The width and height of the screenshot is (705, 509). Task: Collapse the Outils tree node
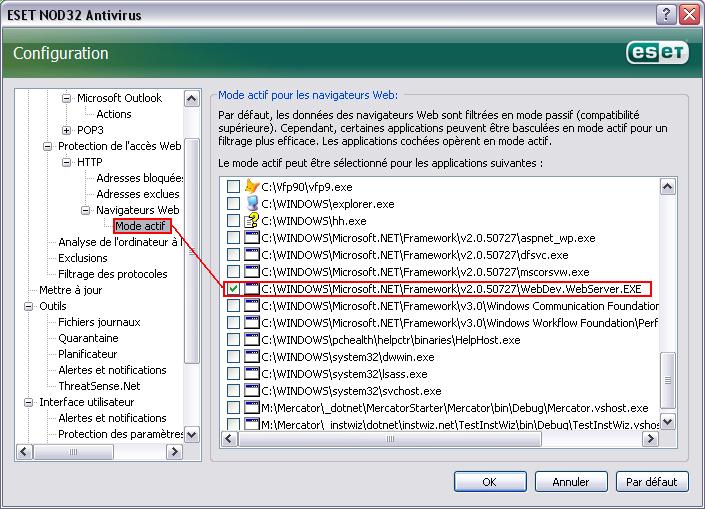point(28,306)
